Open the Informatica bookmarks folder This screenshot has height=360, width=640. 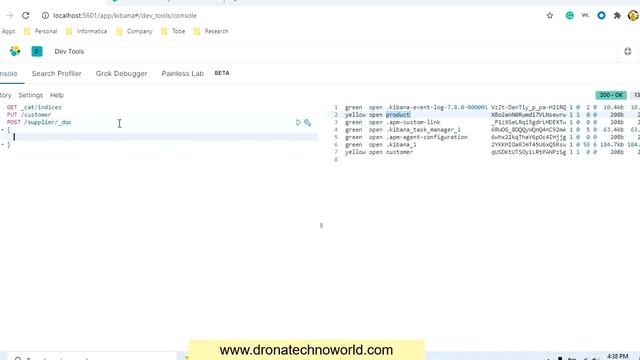(x=87, y=31)
